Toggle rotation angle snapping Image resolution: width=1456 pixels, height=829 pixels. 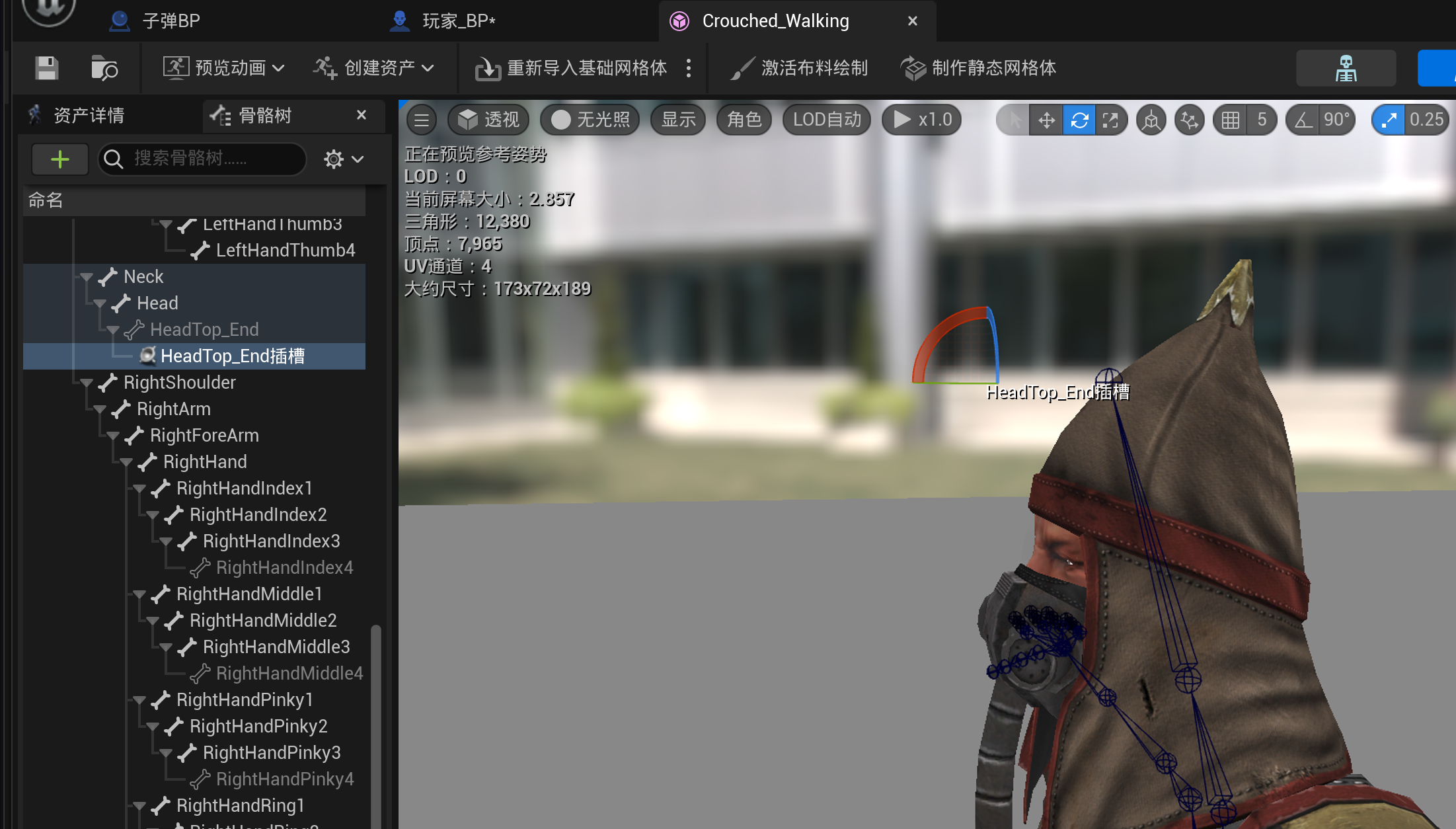click(x=1303, y=120)
